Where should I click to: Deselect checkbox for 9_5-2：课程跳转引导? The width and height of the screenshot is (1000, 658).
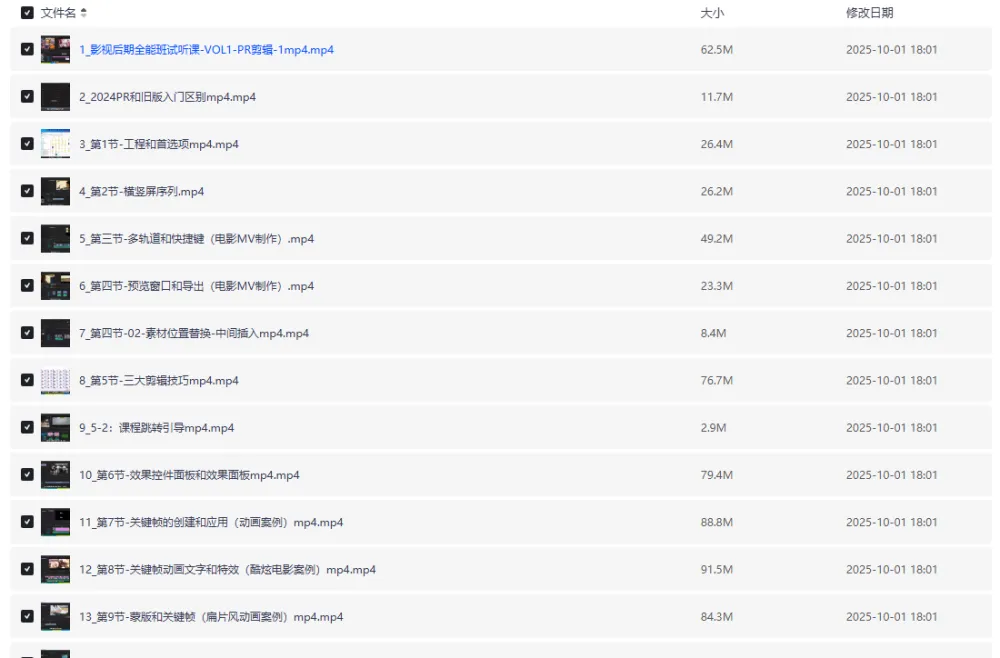click(x=27, y=428)
